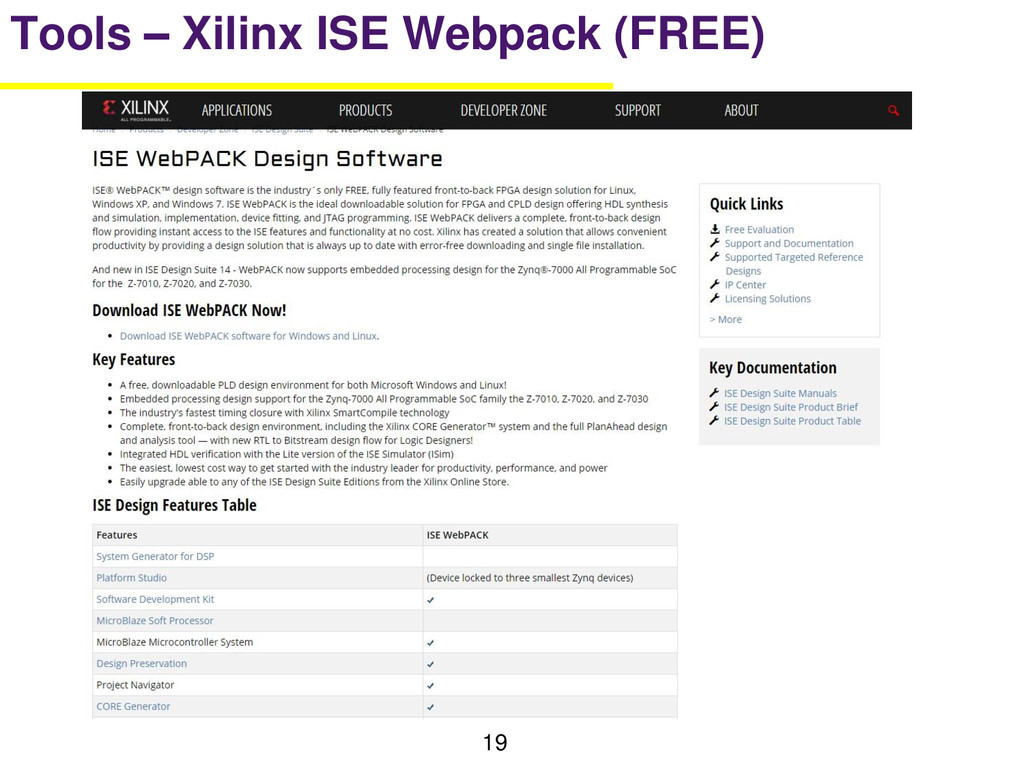Click bullet about ISE Simulator (ISim)
The height and width of the screenshot is (768, 1024).
click(287, 454)
